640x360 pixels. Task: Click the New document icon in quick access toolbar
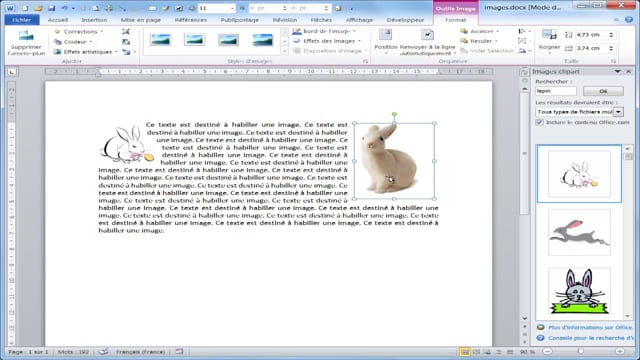coord(25,8)
